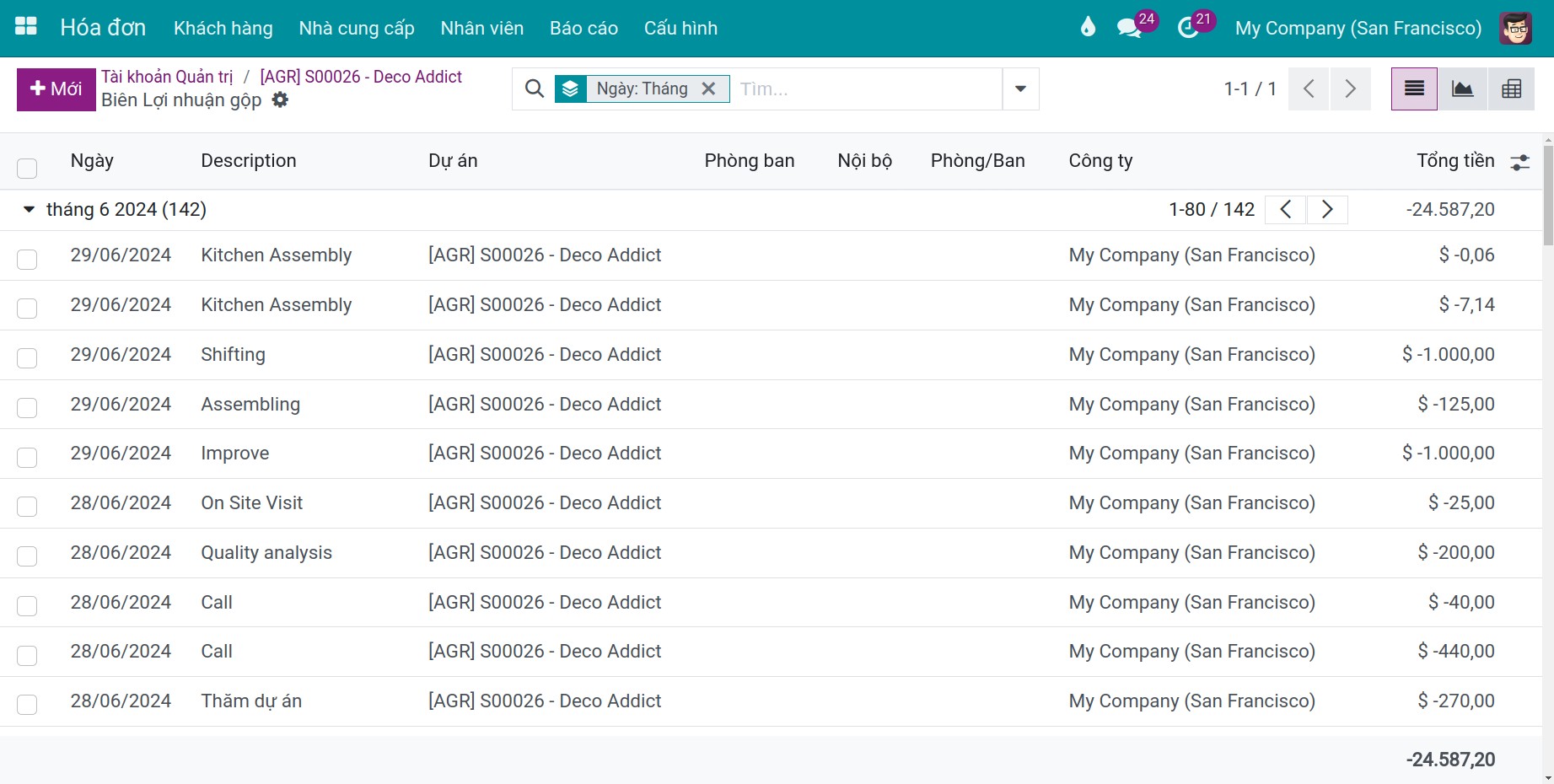Screen dimensions: 1554x784
Task: Click the group-by layers icon in filter
Action: pos(571,89)
